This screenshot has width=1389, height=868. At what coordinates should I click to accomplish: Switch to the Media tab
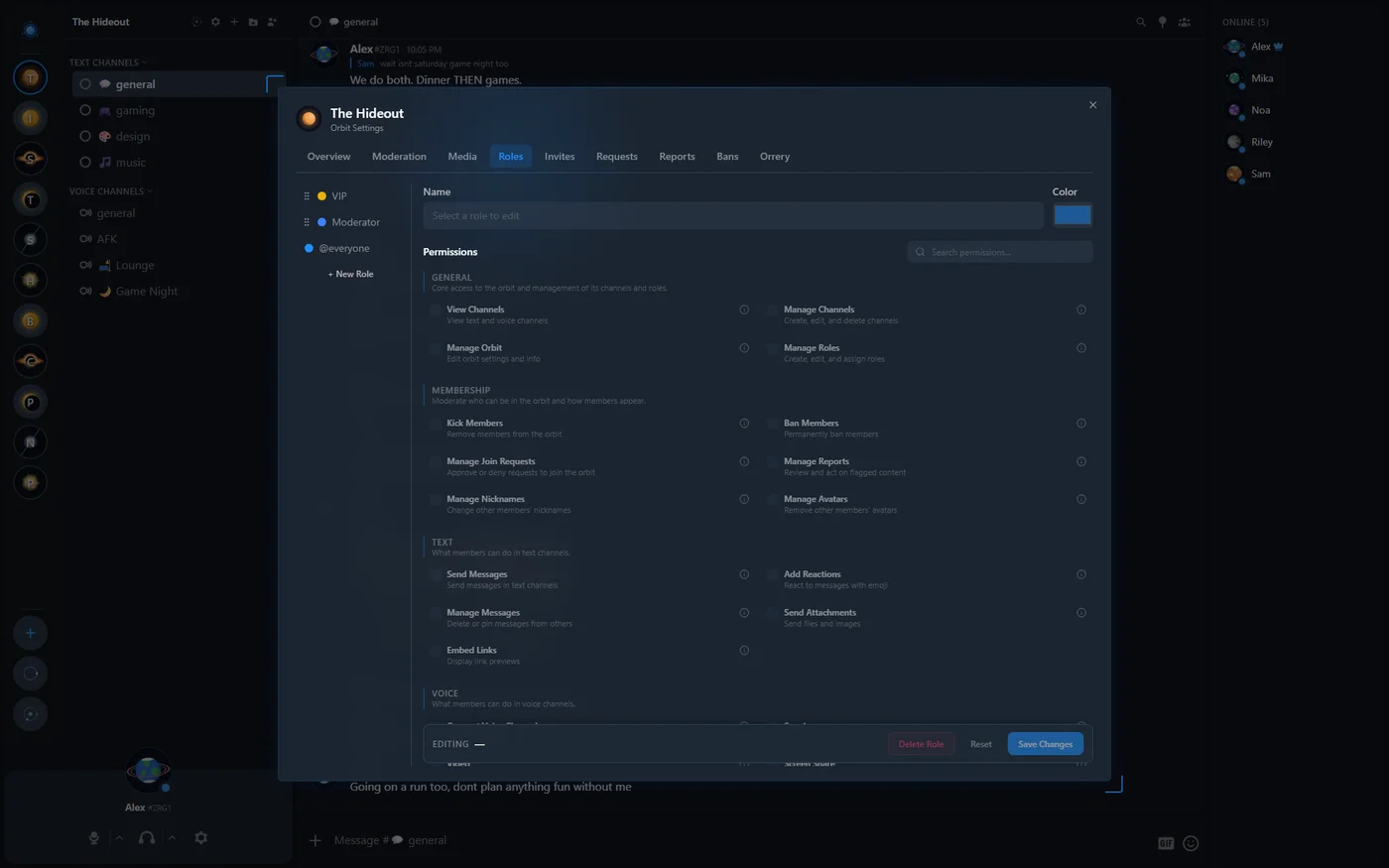coord(462,157)
